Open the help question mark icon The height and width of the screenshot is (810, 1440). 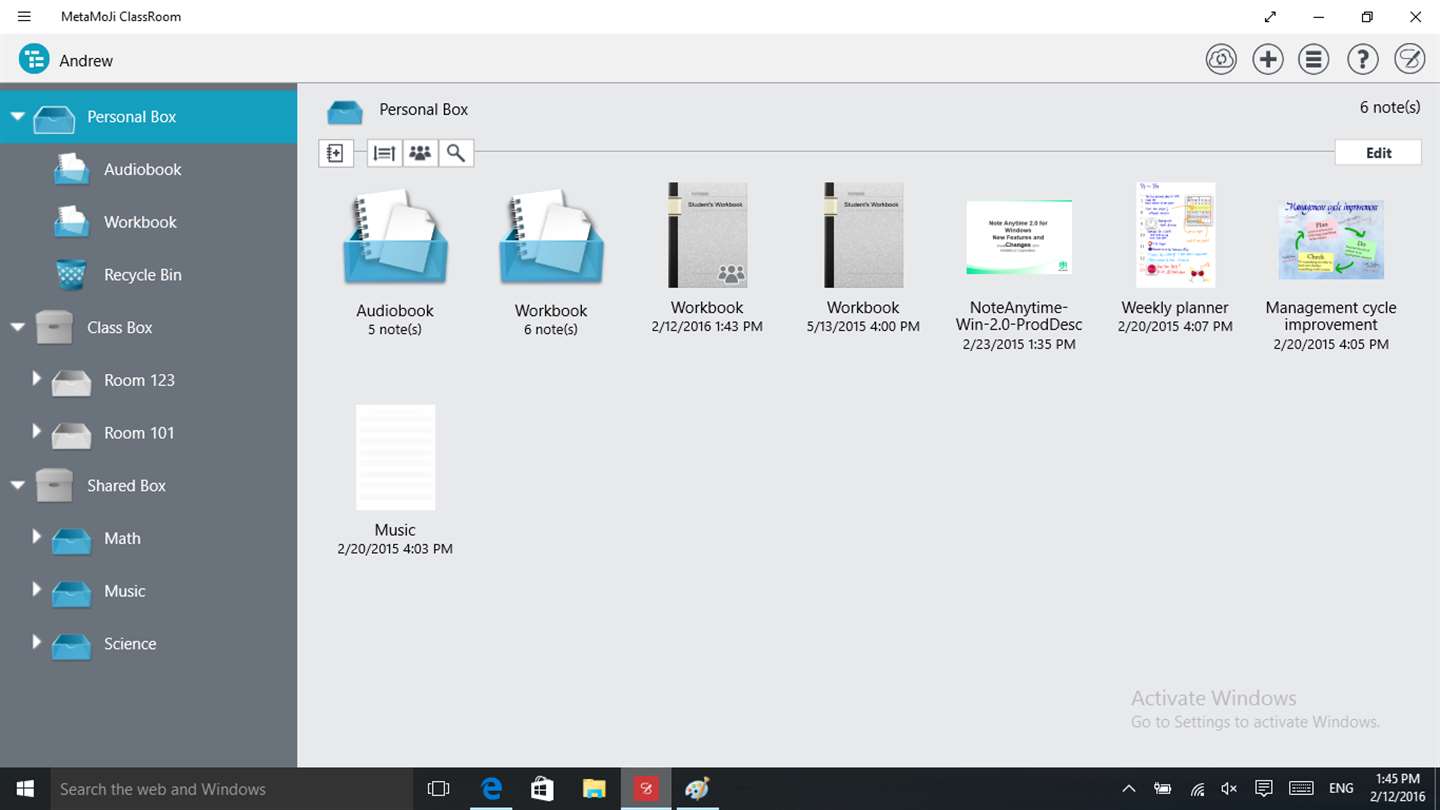[1363, 60]
